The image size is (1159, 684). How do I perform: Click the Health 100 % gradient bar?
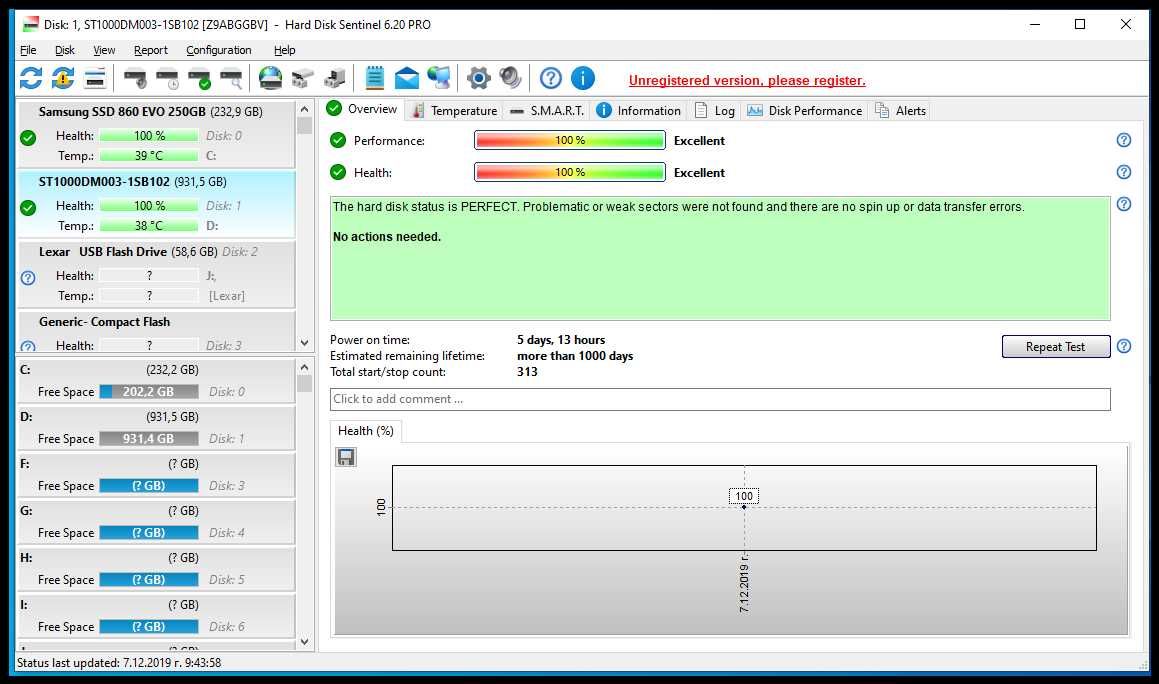(x=570, y=172)
